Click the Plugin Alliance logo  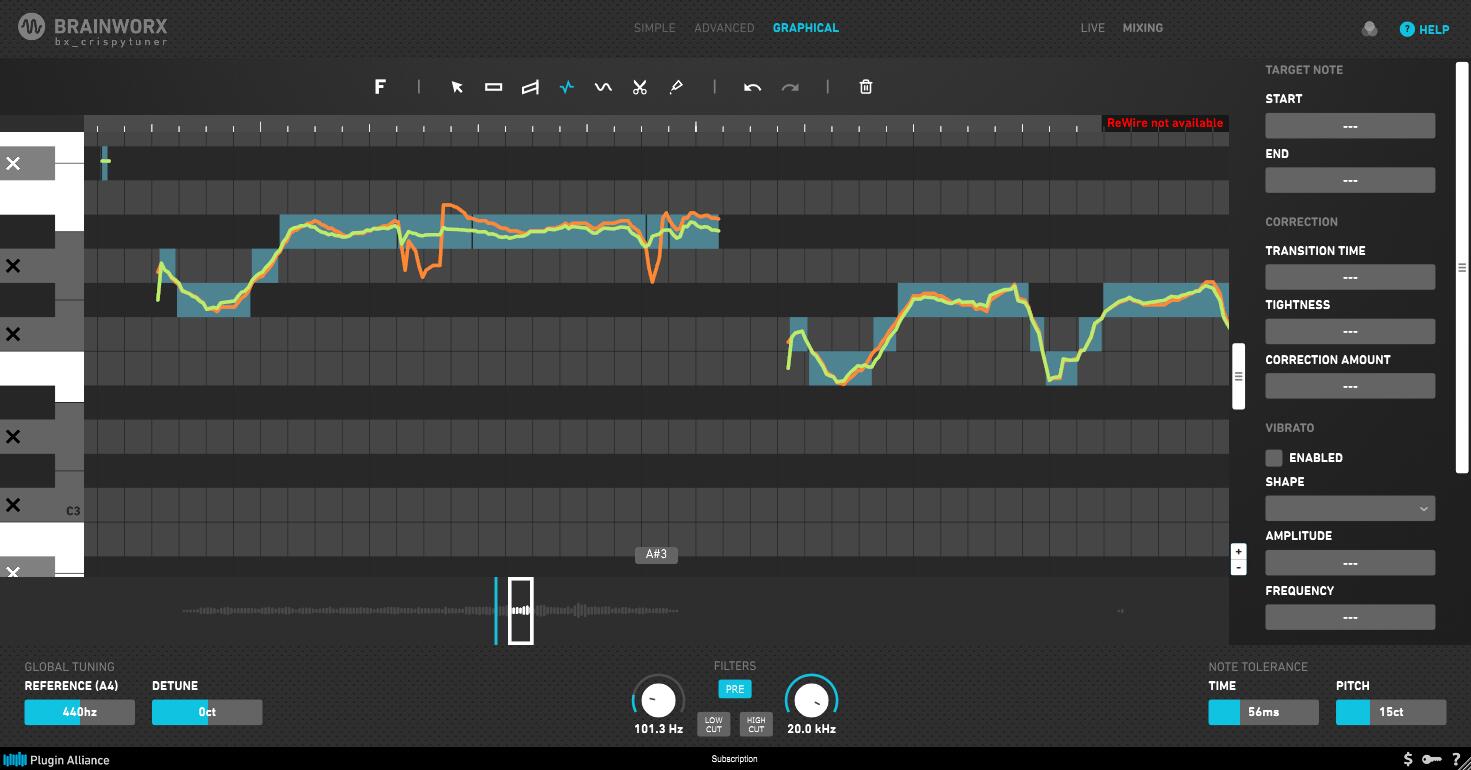point(56,759)
